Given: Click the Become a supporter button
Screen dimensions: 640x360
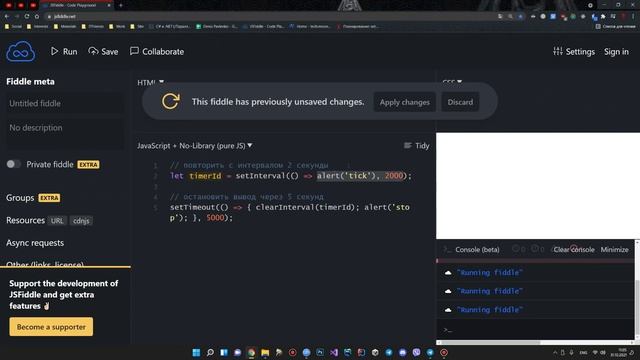Looking at the screenshot, I should (51, 327).
